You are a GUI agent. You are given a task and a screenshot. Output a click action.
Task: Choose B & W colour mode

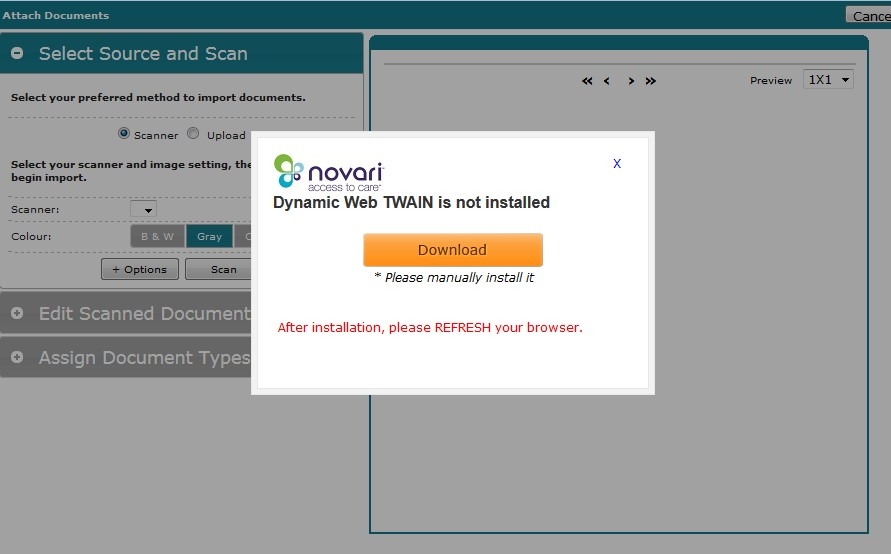pos(157,236)
